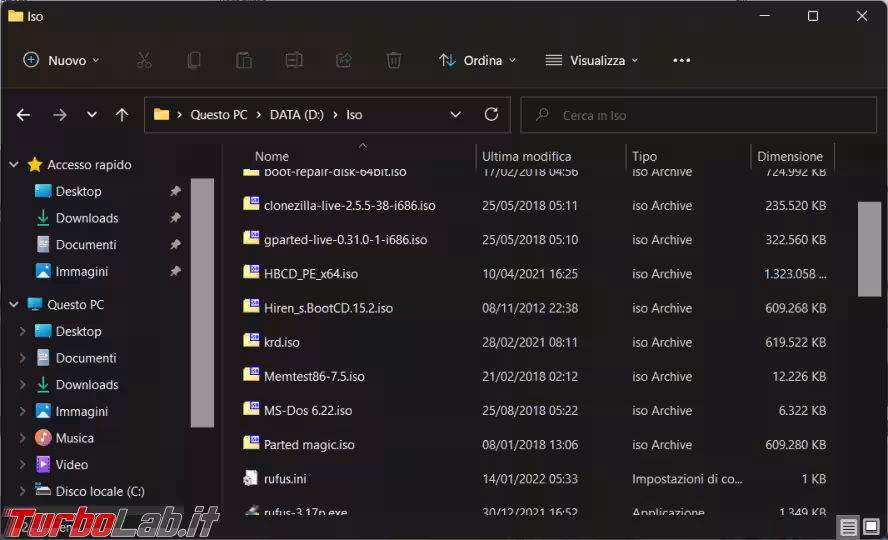This screenshot has width=888, height=540.
Task: Open the Visualizza menu
Action: click(592, 60)
